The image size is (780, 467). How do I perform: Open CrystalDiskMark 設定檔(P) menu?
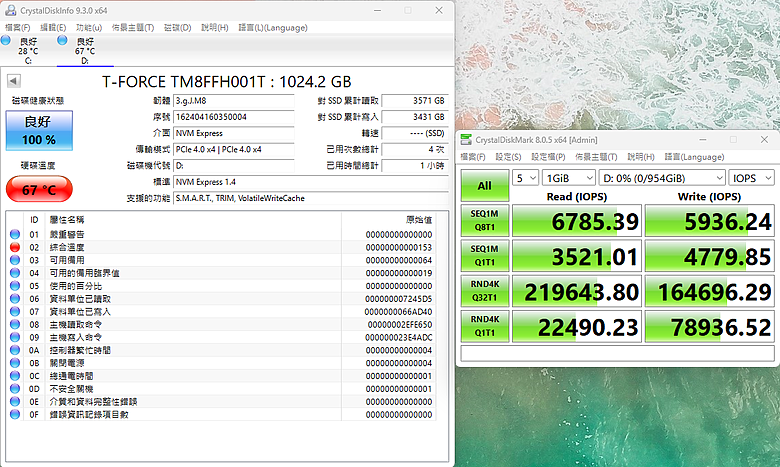tap(548, 157)
